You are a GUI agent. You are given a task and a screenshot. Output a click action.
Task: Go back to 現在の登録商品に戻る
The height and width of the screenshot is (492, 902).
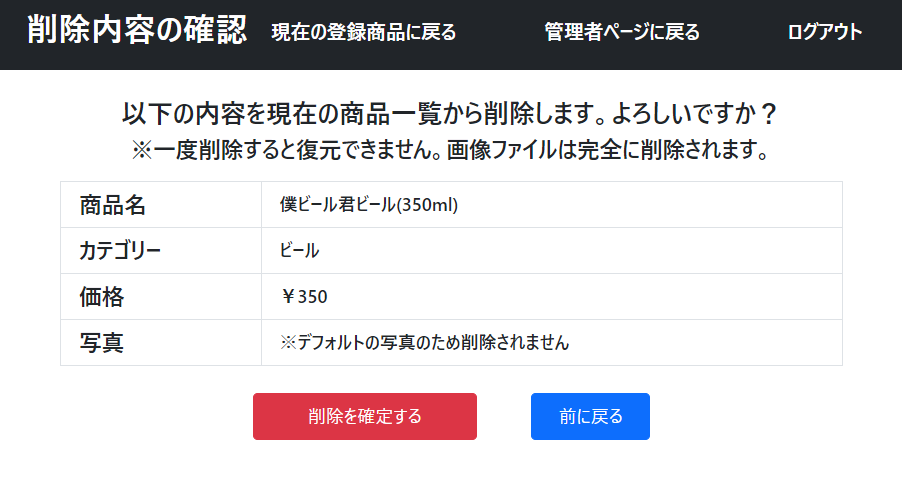(x=363, y=32)
